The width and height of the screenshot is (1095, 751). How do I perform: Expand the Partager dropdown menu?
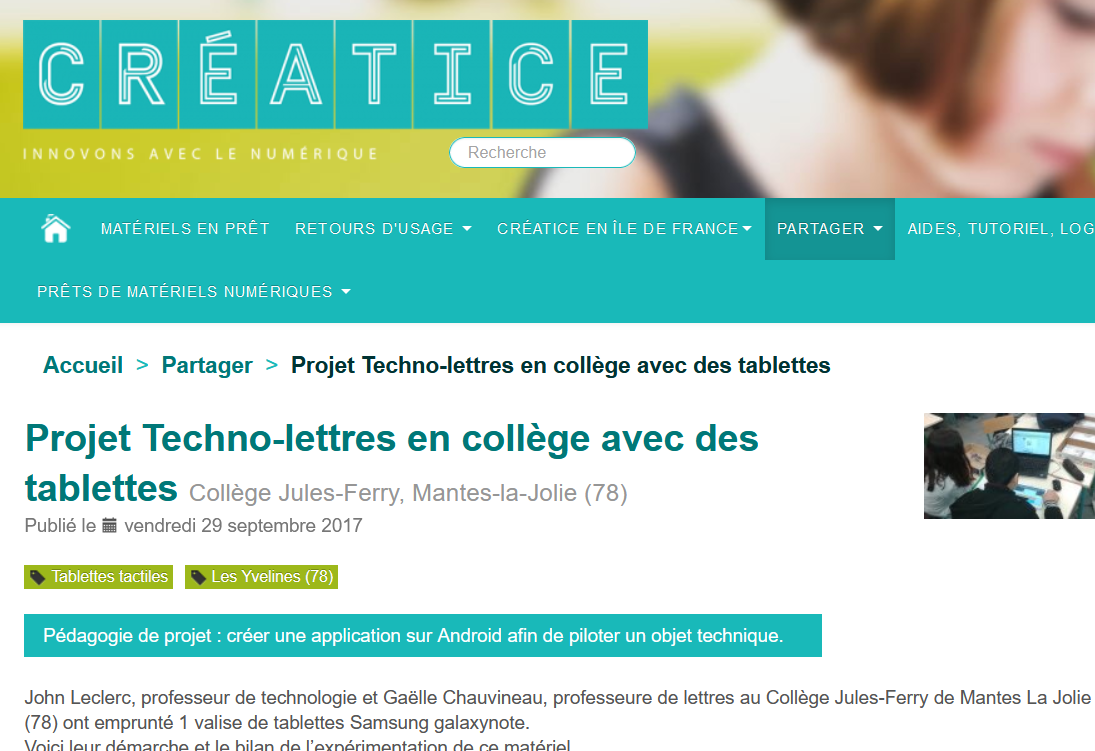click(x=829, y=229)
